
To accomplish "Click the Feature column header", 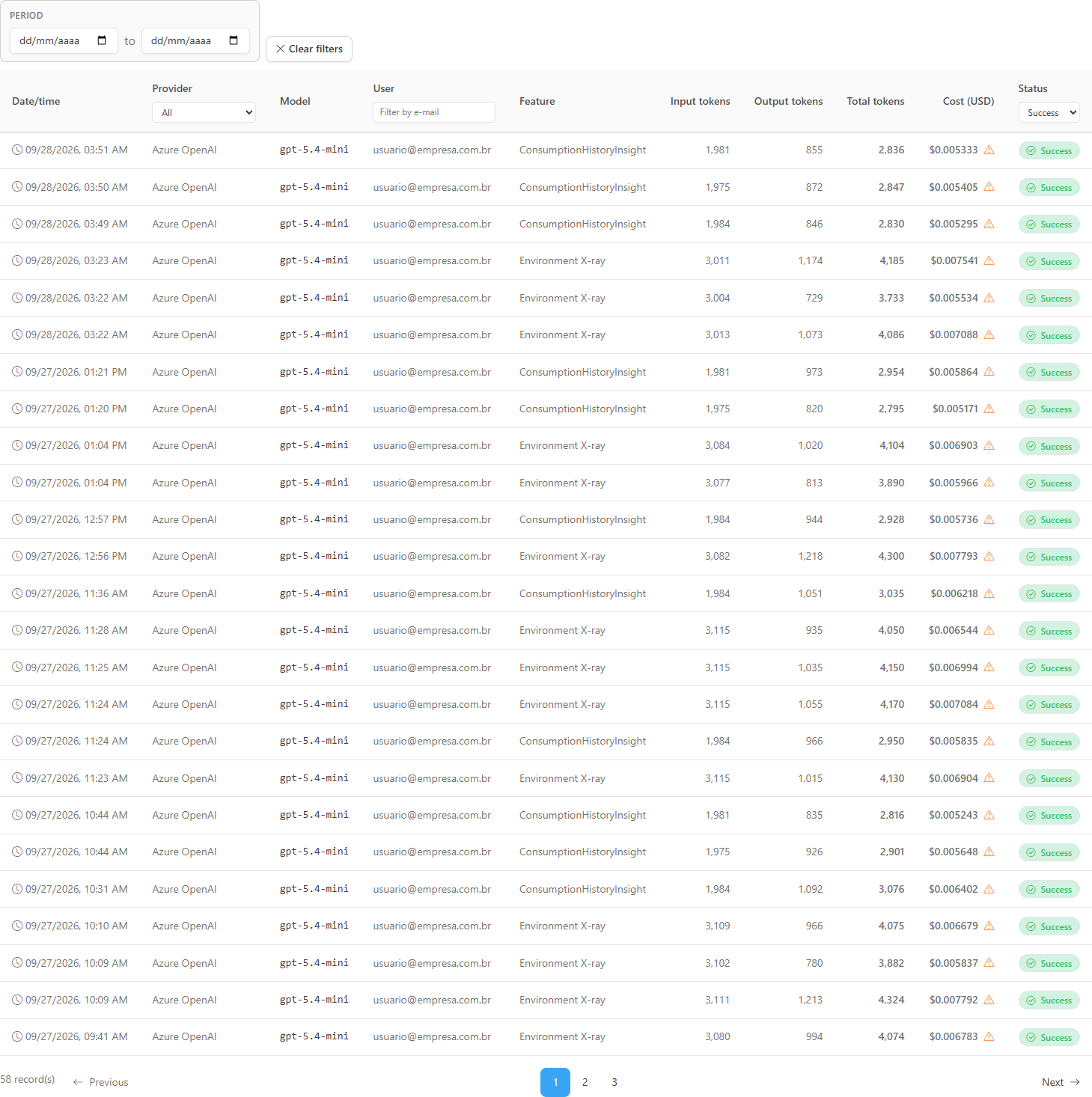I will [x=537, y=101].
